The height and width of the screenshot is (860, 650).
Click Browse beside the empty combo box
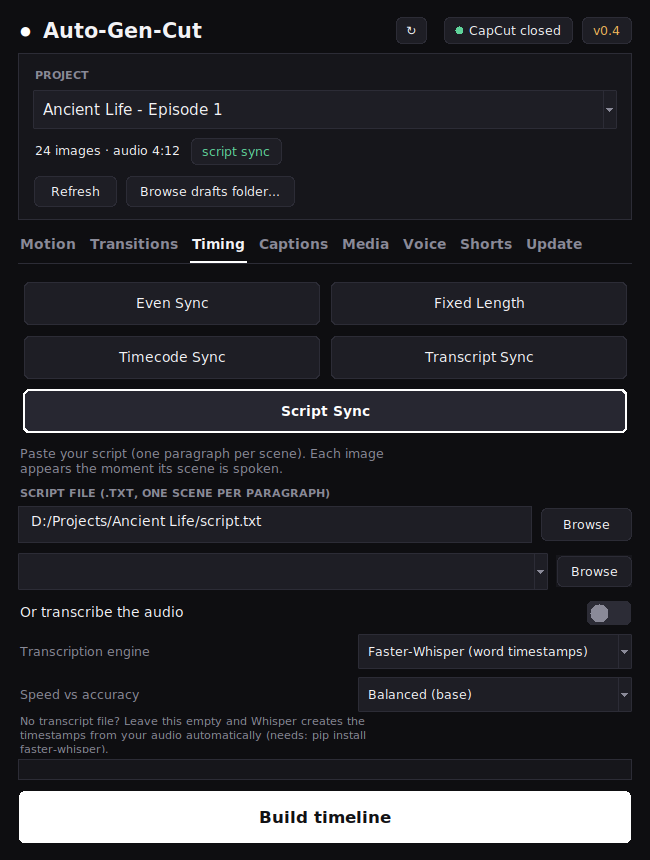pyautogui.click(x=594, y=572)
